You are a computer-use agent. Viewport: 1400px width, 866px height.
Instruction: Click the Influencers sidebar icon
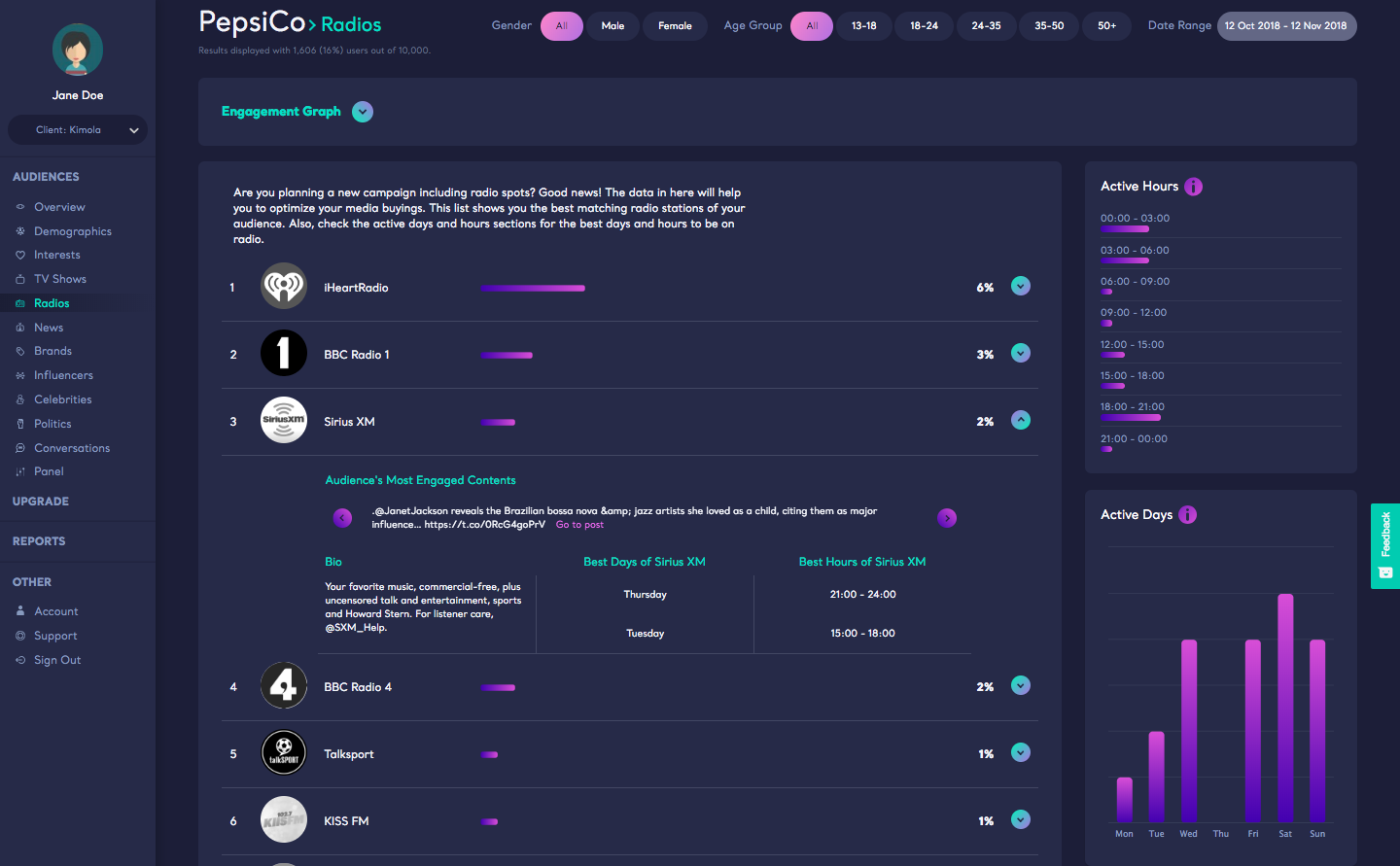pyautogui.click(x=20, y=375)
